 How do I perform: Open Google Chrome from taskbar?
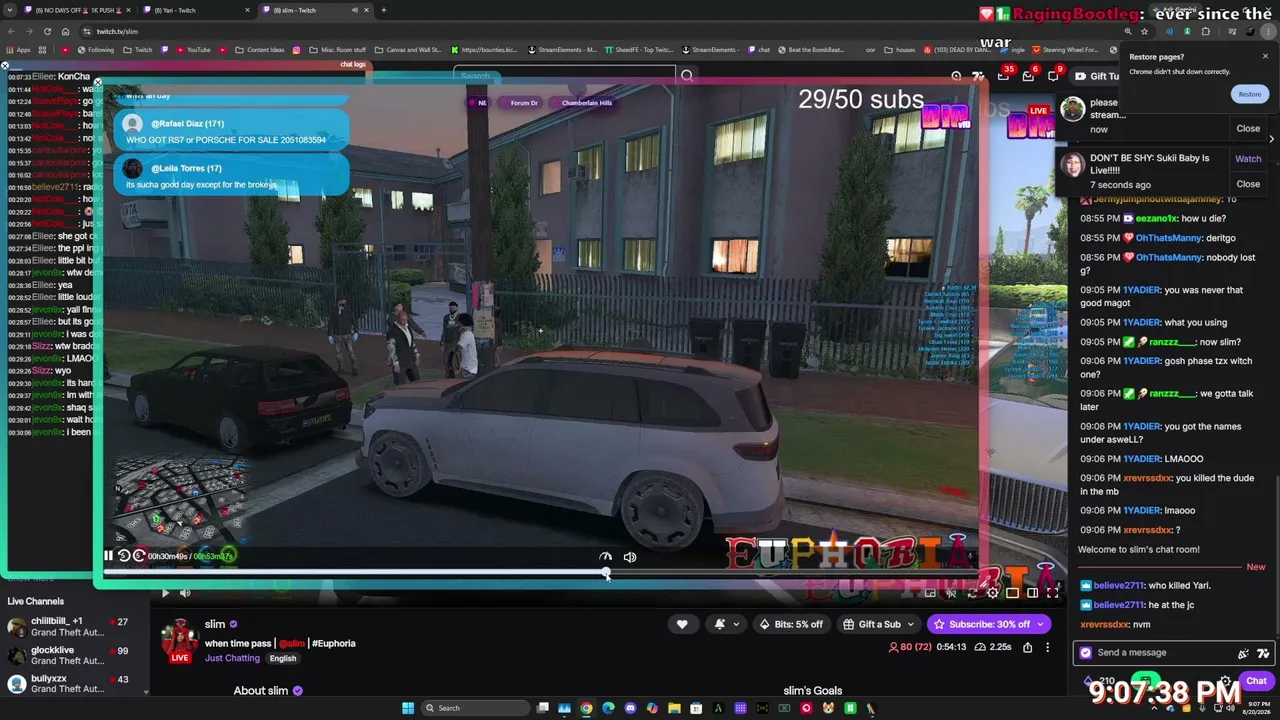click(x=586, y=708)
